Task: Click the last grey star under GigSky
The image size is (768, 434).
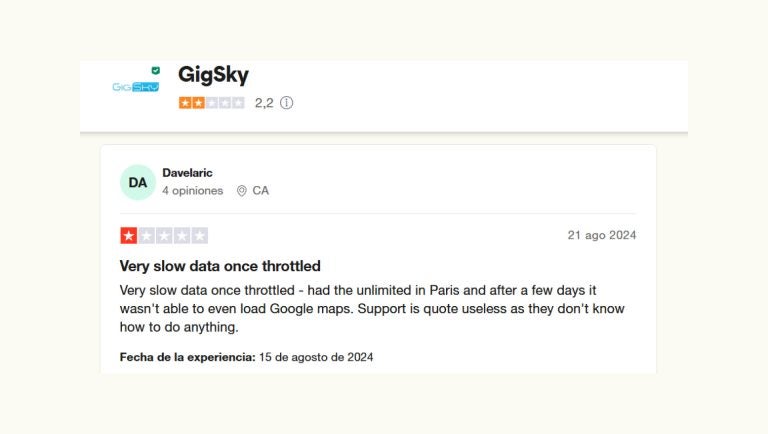Action: (x=238, y=102)
